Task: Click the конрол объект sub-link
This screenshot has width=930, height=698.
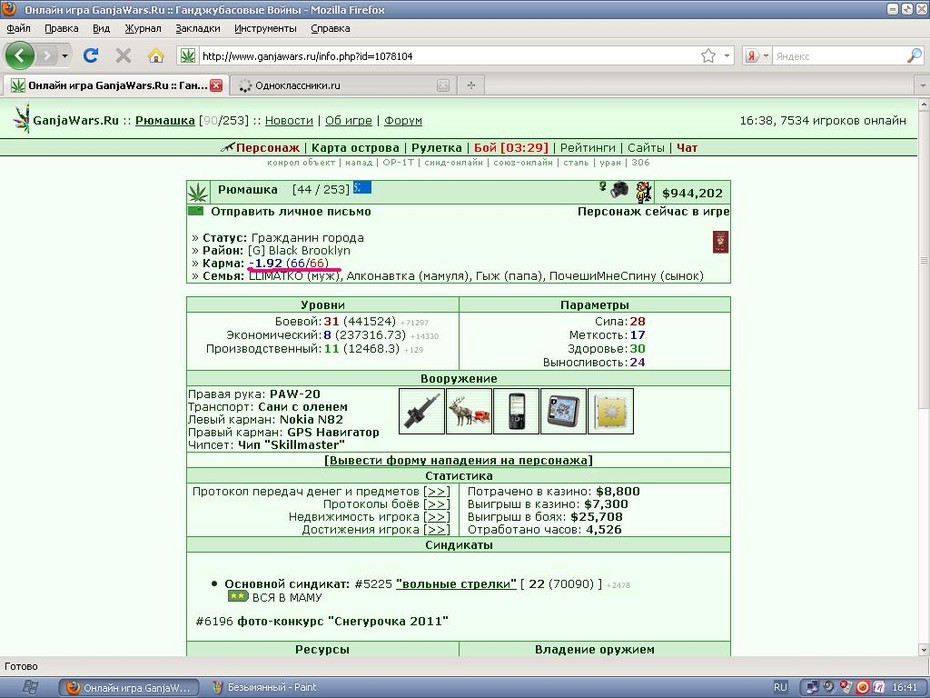Action: pyautogui.click(x=301, y=162)
